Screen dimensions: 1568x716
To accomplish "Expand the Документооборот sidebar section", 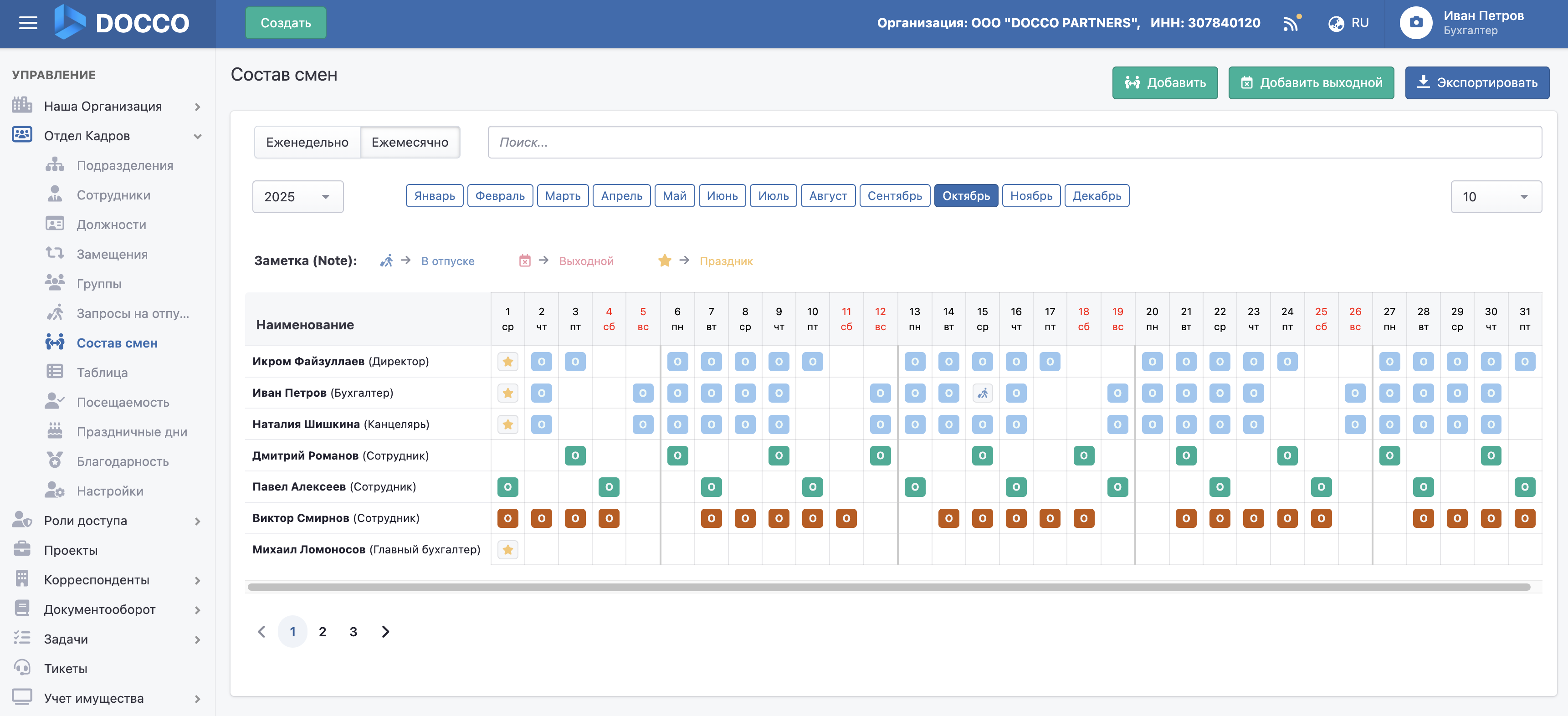I will point(100,609).
